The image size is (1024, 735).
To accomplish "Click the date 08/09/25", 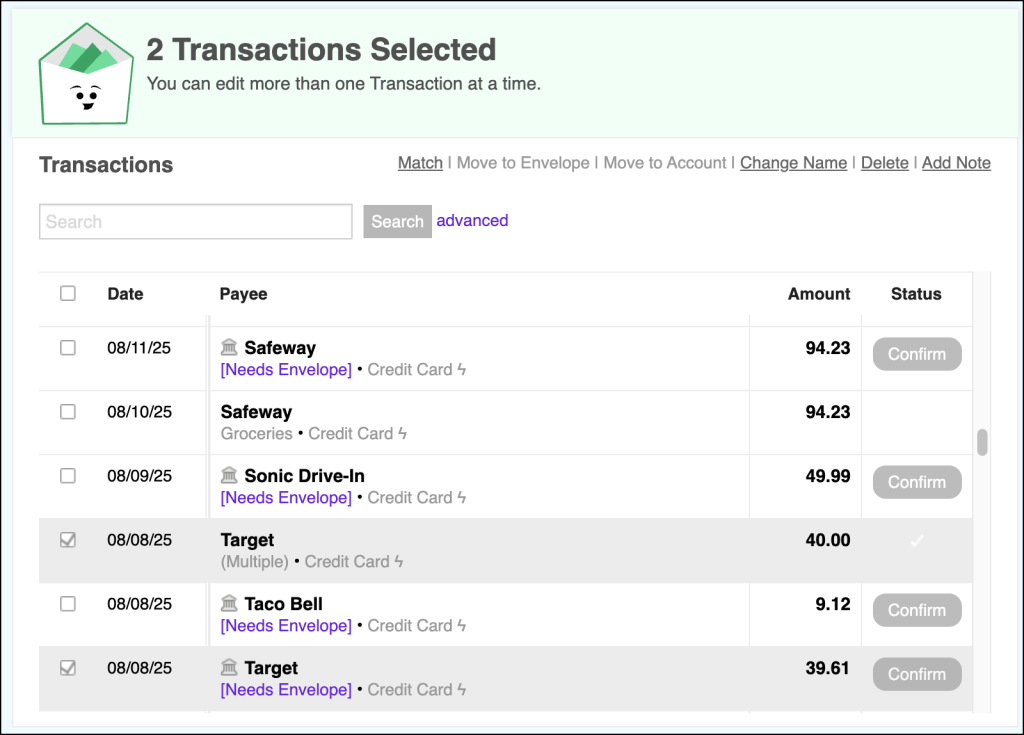I will point(140,476).
